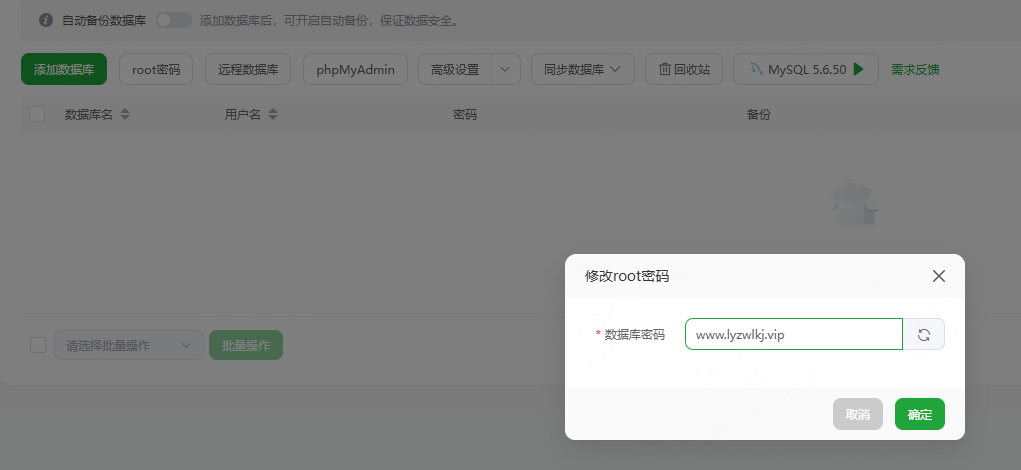Click the 密码 column header
The width and height of the screenshot is (1021, 470).
pyautogui.click(x=465, y=115)
